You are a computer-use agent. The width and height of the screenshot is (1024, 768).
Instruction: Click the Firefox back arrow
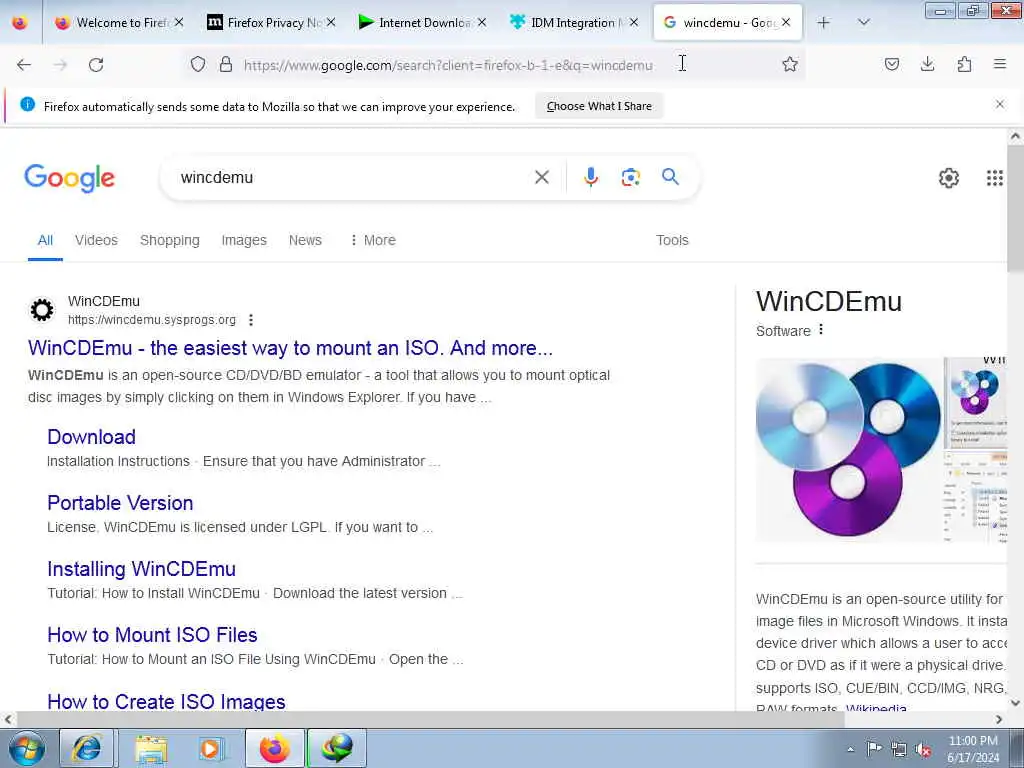tap(24, 65)
